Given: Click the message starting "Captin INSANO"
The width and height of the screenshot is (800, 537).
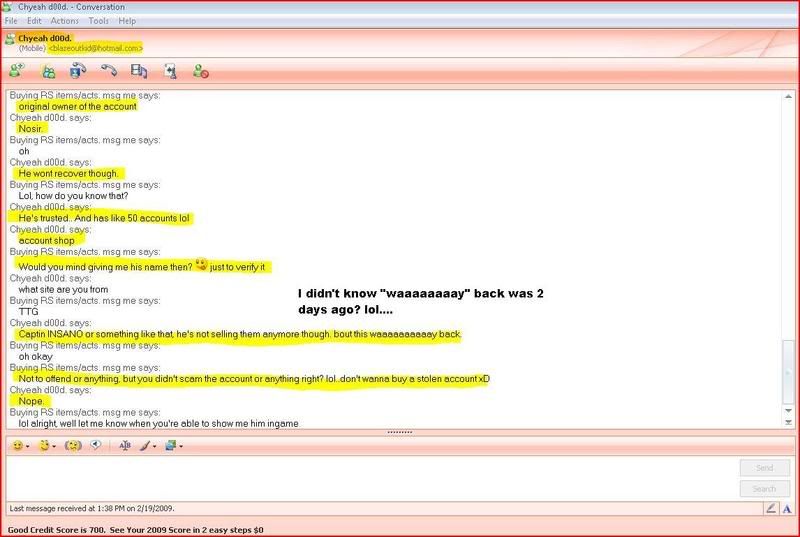Looking at the screenshot, I should 240,334.
